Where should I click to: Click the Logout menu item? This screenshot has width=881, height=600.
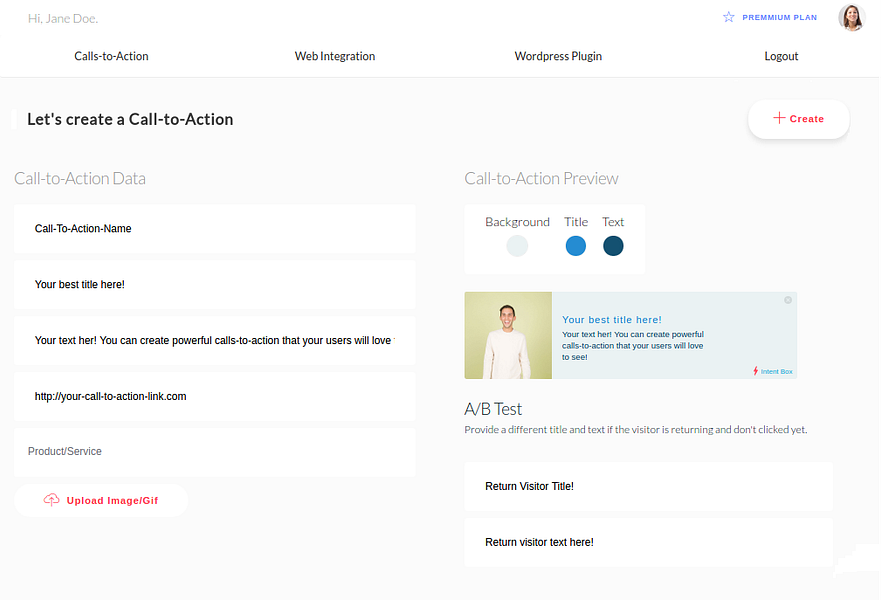(x=781, y=56)
